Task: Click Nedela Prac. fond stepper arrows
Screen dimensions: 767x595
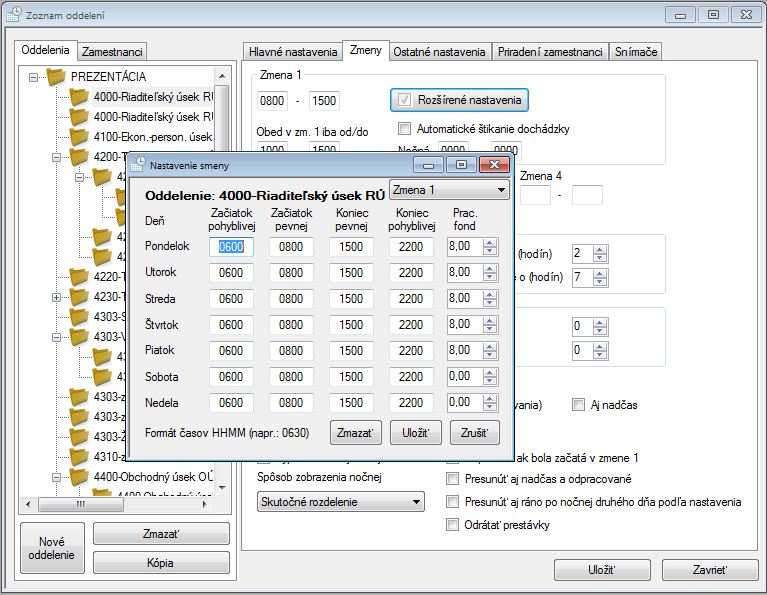Action: coord(490,403)
